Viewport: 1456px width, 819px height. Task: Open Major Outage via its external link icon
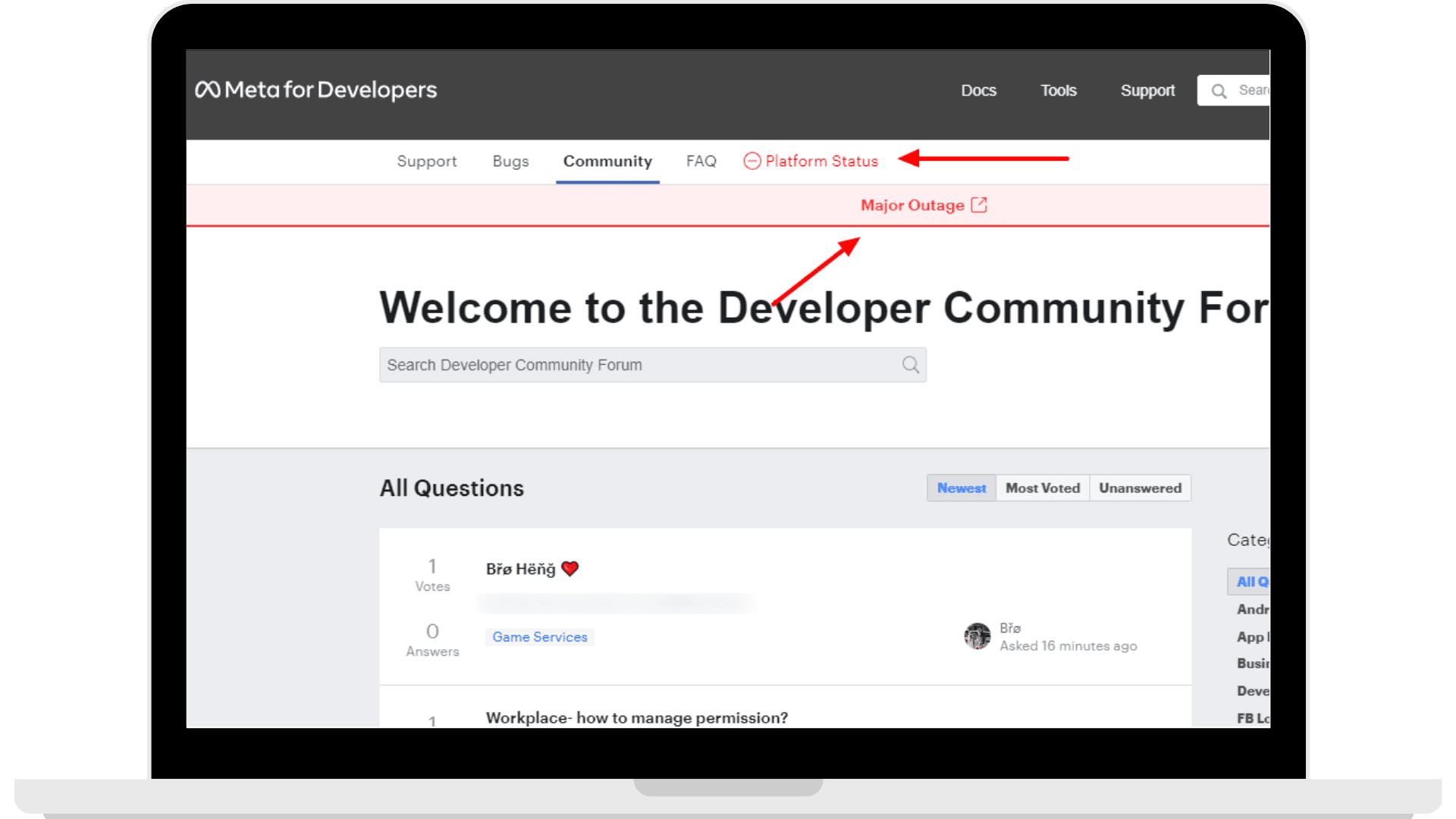tap(980, 204)
